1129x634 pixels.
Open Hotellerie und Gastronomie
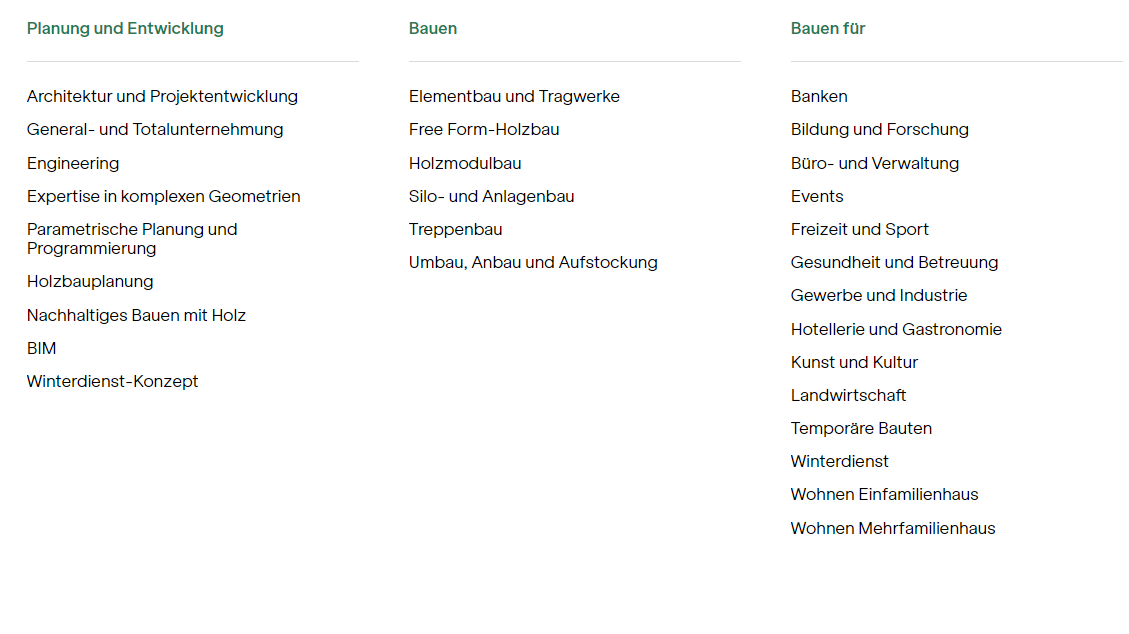tap(896, 329)
